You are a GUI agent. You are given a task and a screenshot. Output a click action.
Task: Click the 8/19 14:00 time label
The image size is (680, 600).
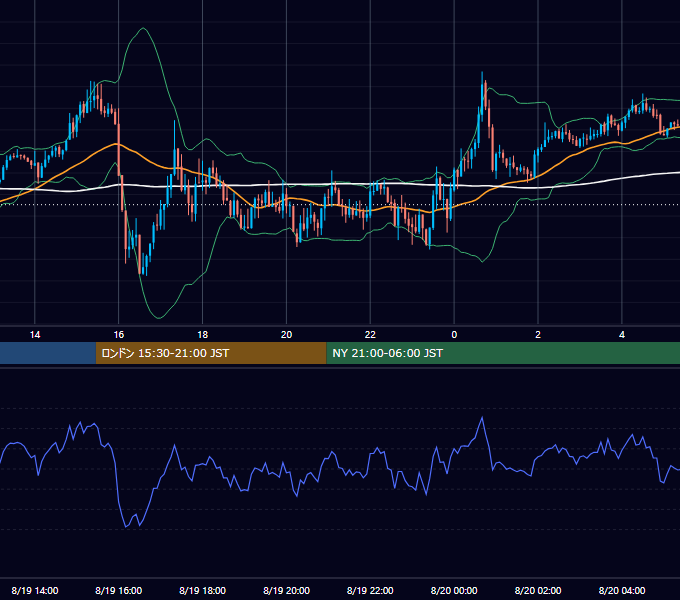click(x=35, y=590)
